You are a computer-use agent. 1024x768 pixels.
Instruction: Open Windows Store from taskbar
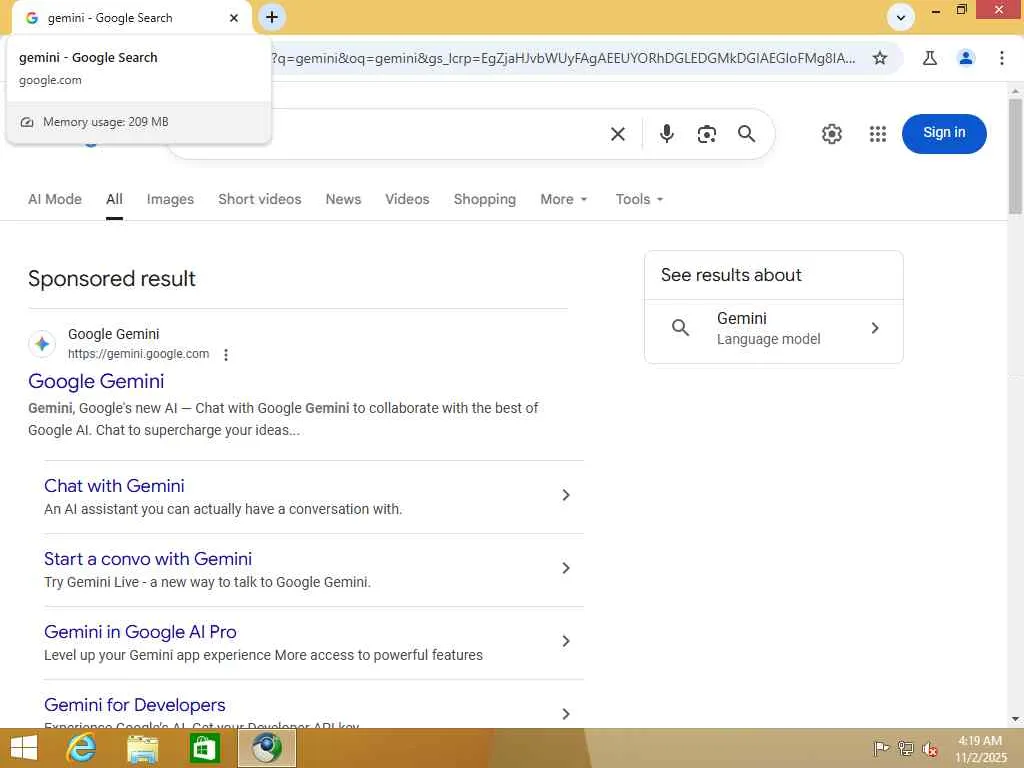204,748
